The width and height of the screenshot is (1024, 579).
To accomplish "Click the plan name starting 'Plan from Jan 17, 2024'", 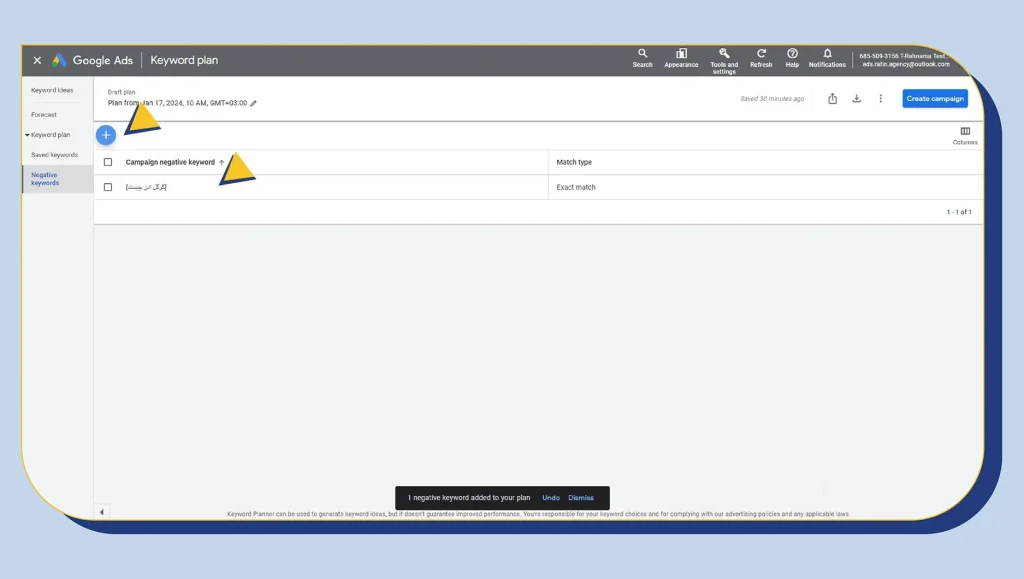I will (x=177, y=103).
